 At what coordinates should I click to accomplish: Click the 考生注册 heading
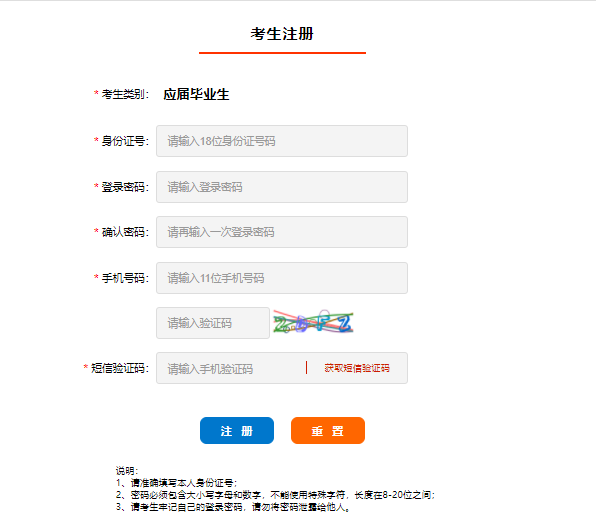point(282,34)
